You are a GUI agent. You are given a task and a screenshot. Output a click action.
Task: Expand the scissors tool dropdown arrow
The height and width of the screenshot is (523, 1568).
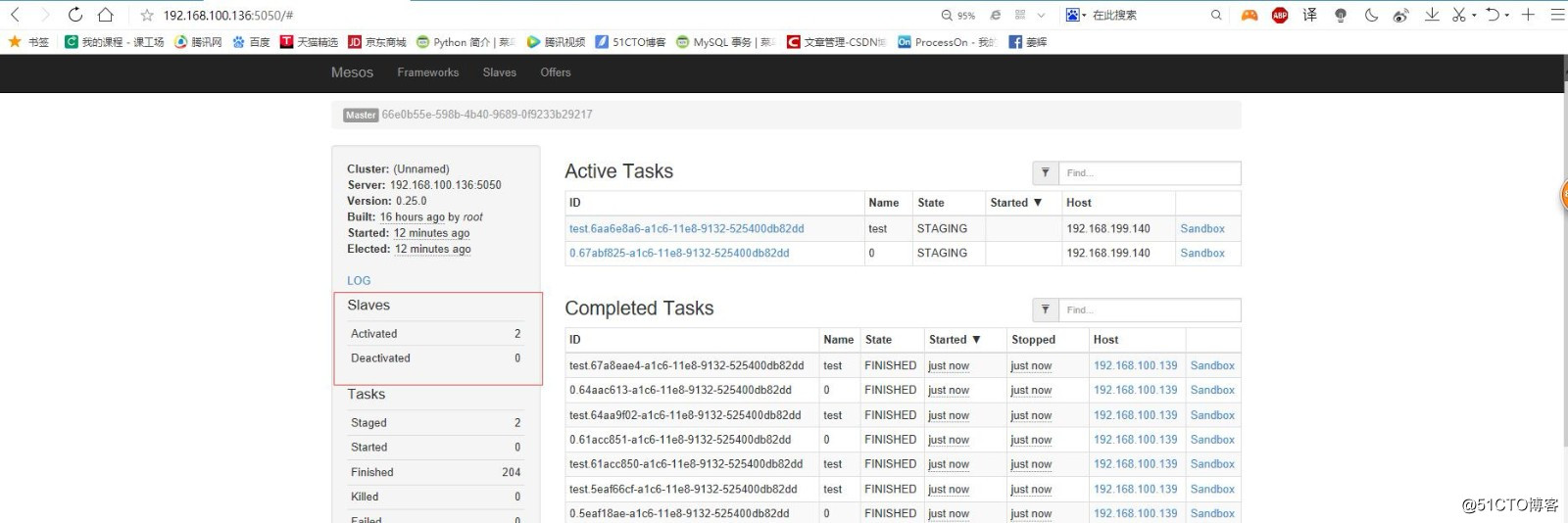click(x=1474, y=16)
